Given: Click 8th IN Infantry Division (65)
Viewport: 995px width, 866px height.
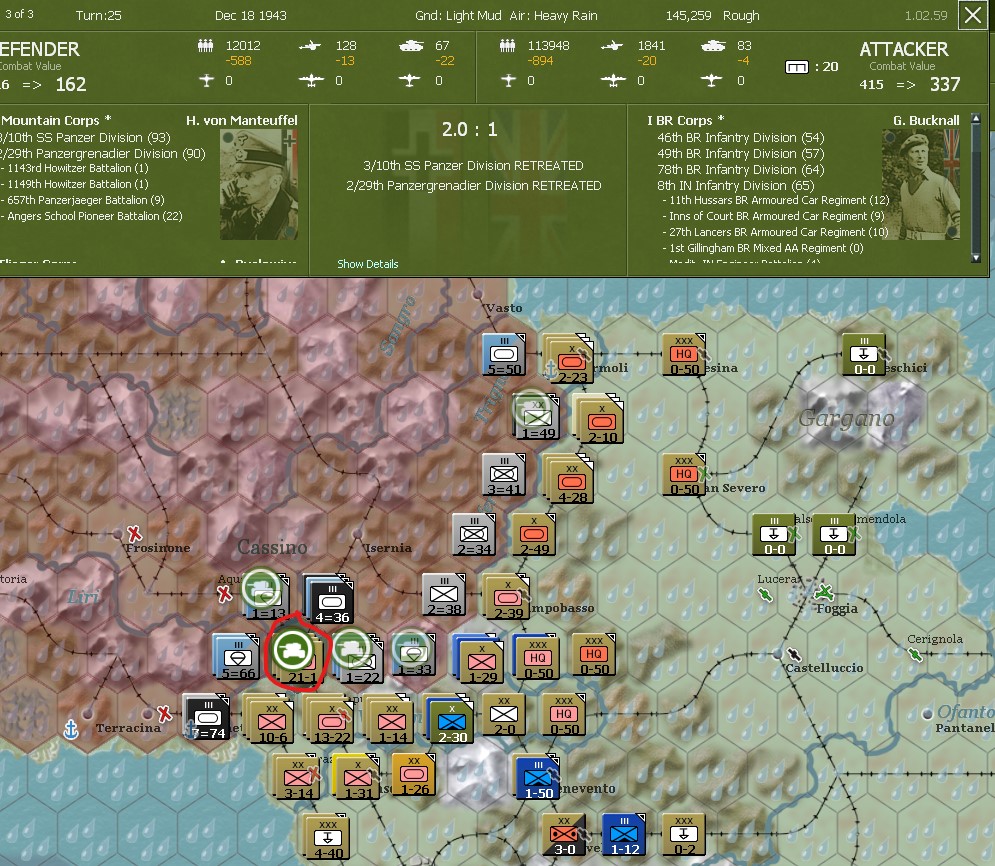Looking at the screenshot, I should click(x=735, y=185).
